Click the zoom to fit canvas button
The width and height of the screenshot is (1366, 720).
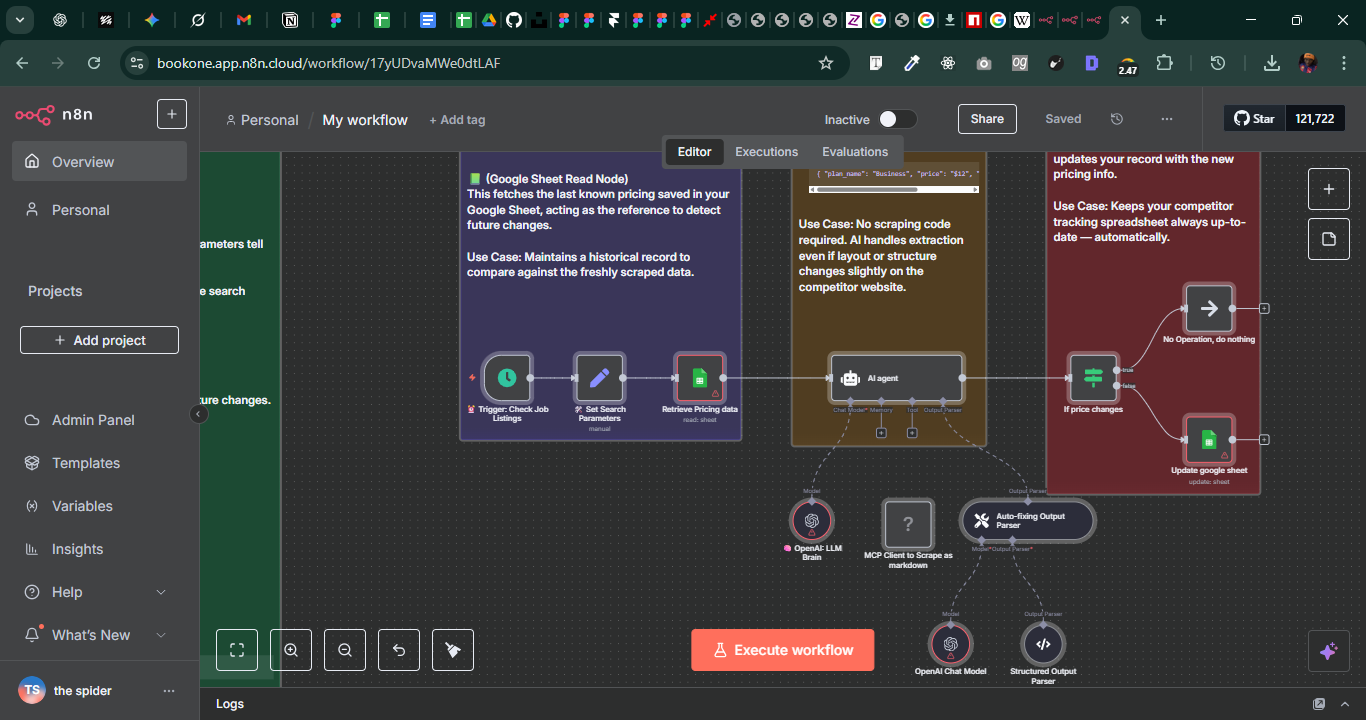pyautogui.click(x=237, y=650)
